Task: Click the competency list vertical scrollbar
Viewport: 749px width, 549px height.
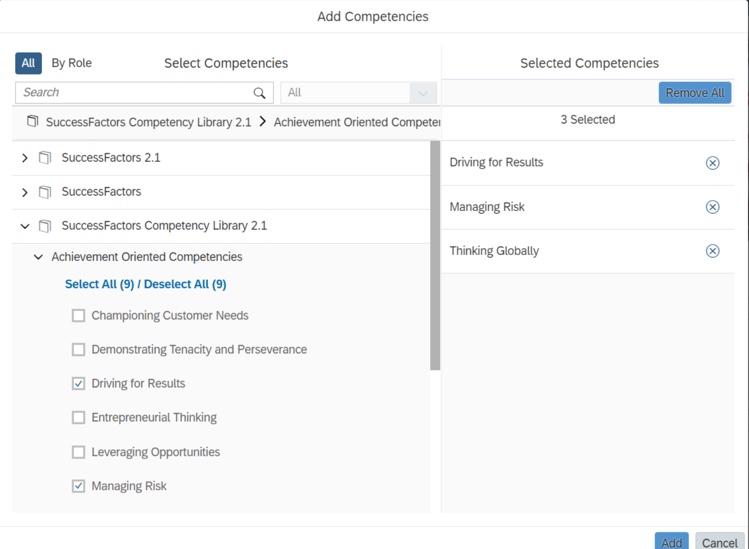Action: pyautogui.click(x=435, y=256)
